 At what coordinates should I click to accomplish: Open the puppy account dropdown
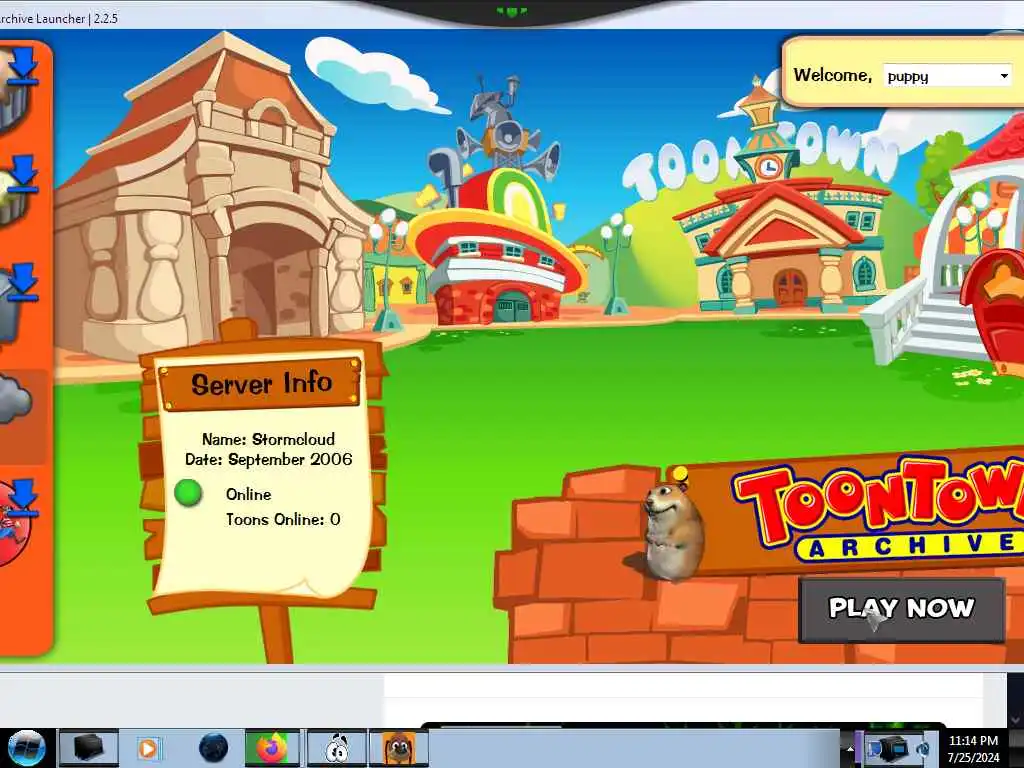(948, 76)
